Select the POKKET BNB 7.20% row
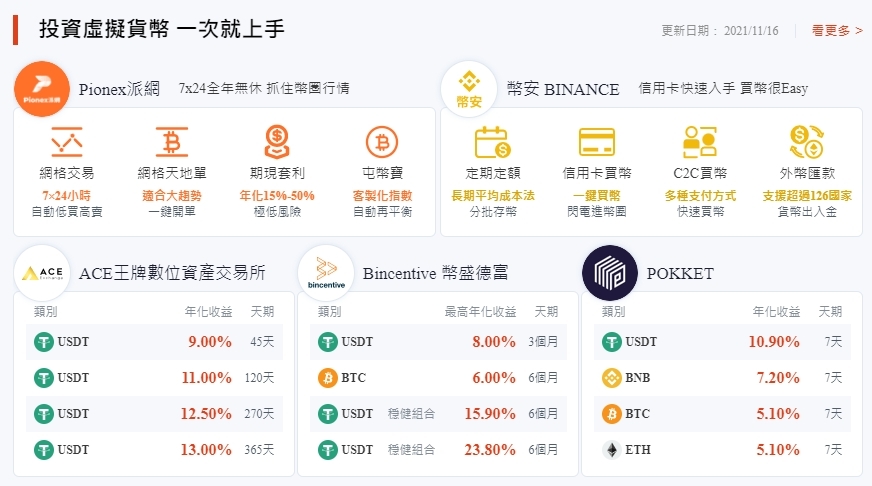Image resolution: width=872 pixels, height=486 pixels. [722, 378]
